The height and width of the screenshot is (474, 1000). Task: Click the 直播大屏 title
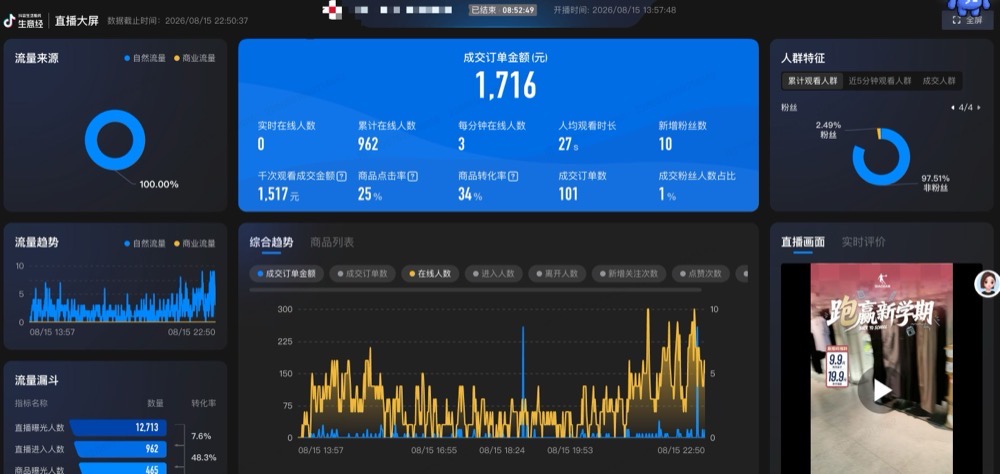(77, 21)
